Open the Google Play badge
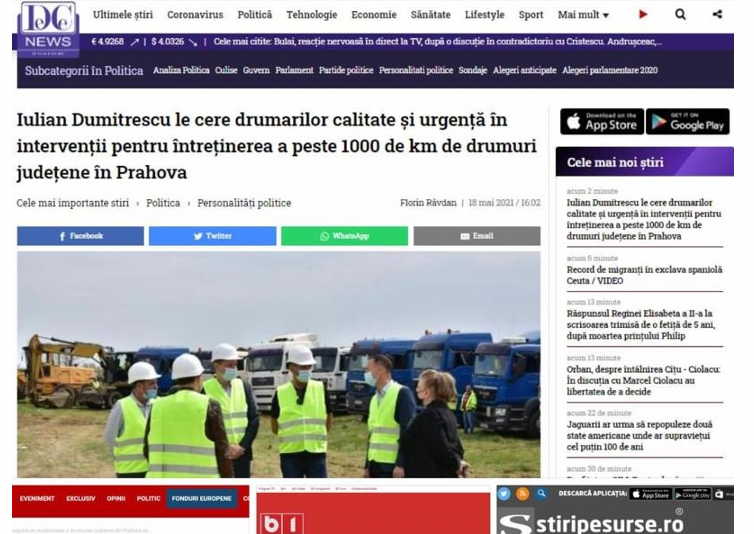The width and height of the screenshot is (754, 534). (x=688, y=121)
